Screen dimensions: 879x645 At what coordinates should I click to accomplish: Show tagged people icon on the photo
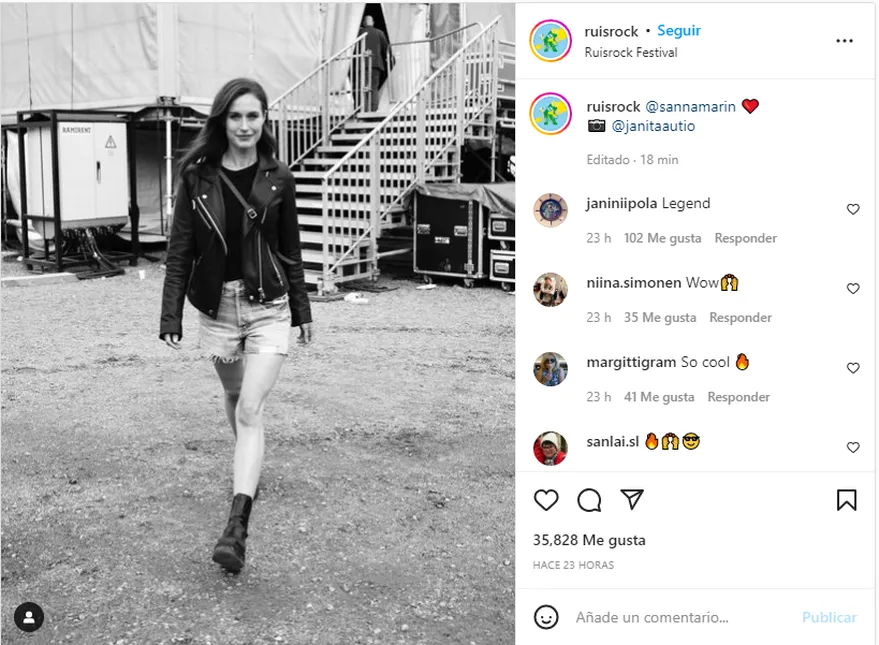point(29,617)
